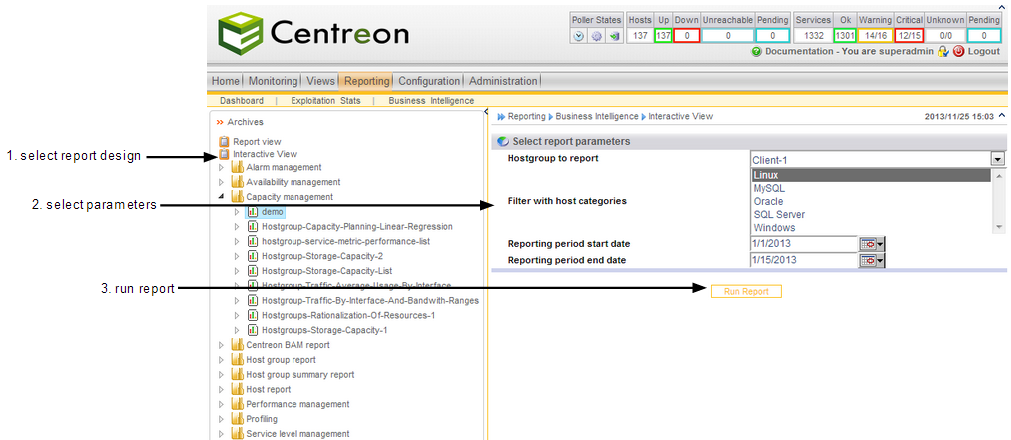Click the Run Report button
1011x440 pixels.
click(x=746, y=292)
